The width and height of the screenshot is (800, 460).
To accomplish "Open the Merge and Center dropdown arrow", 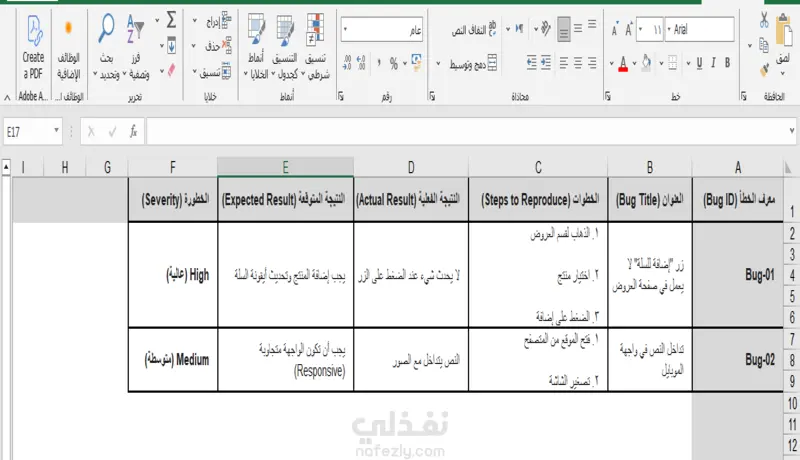I will pos(438,64).
